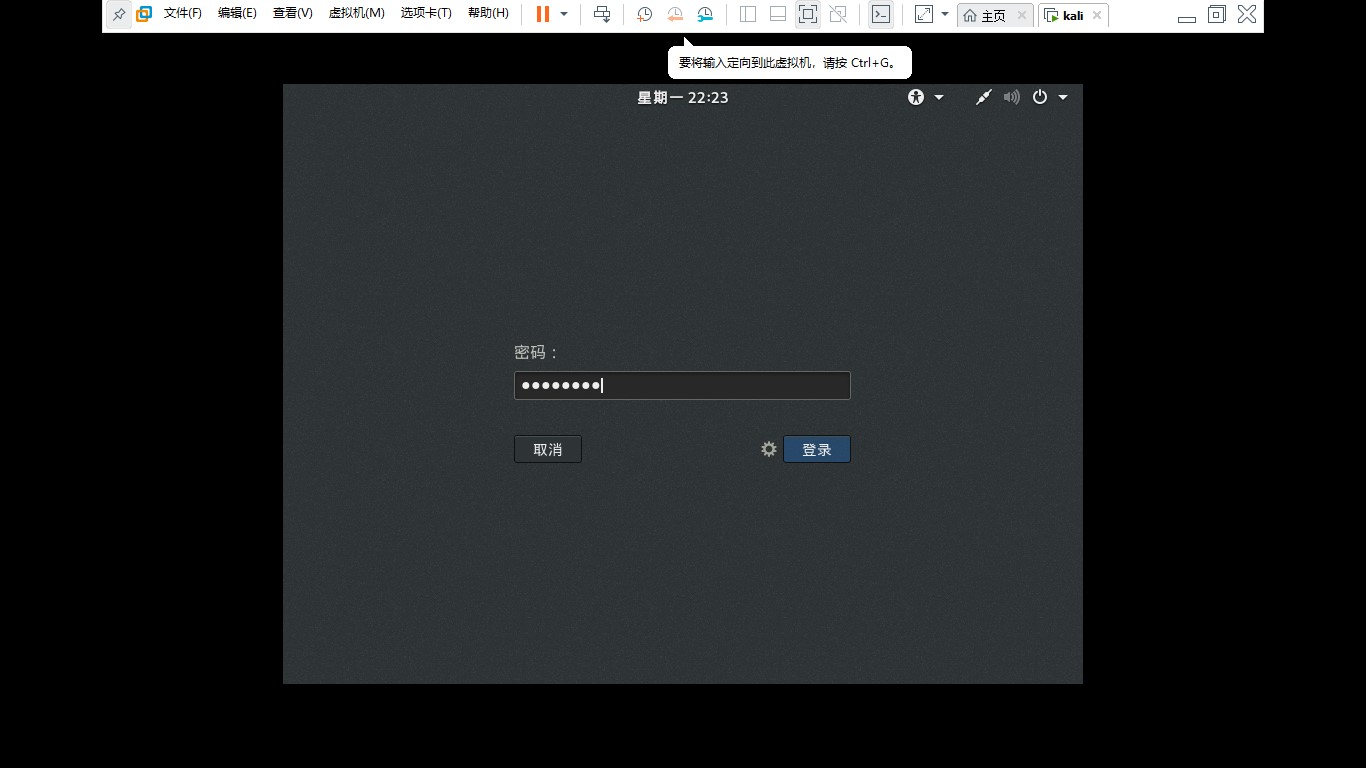The width and height of the screenshot is (1366, 768).
Task: Click the pin toolbar icon
Action: 119,14
